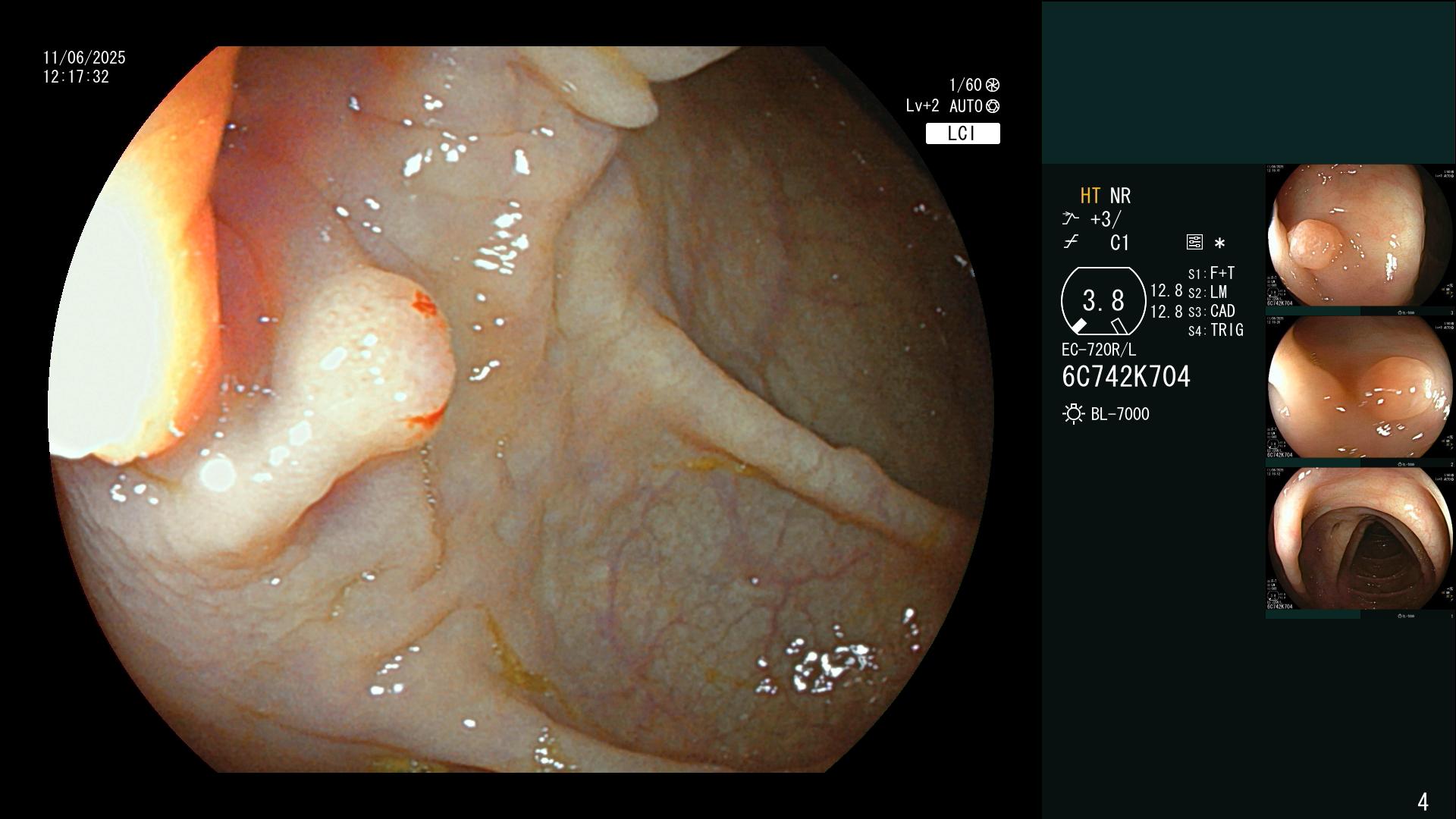Click the structure enhancement icon next to +3/
Image resolution: width=1456 pixels, height=819 pixels.
click(x=1070, y=219)
